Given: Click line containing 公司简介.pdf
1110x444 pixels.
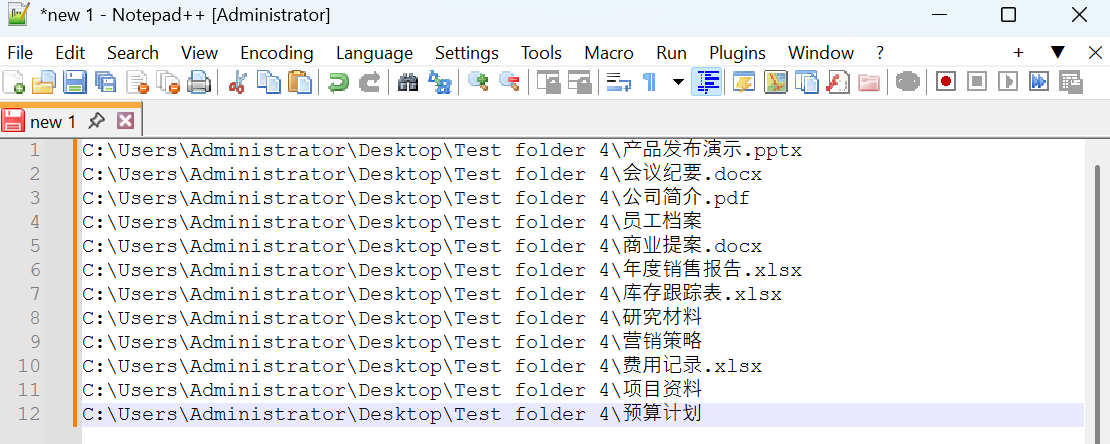Looking at the screenshot, I should 583,198.
